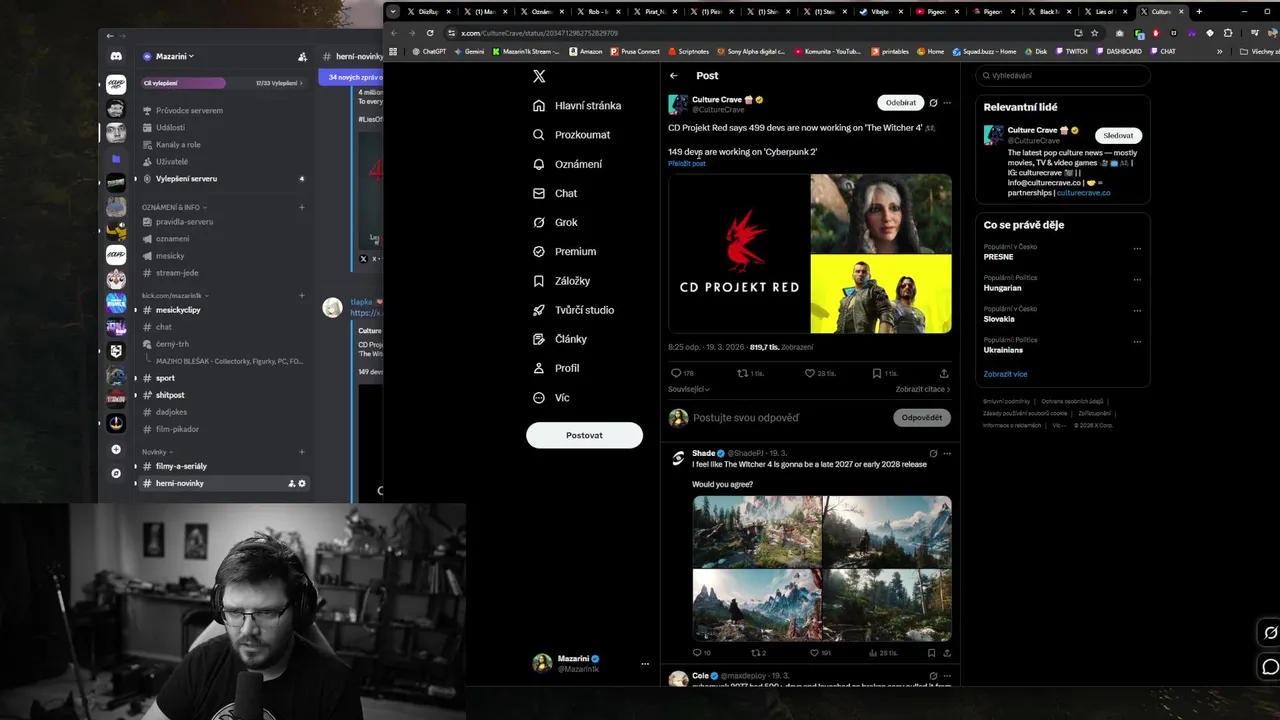The image size is (1280, 720).
Task: Click Přeložit post link
Action: [x=687, y=163]
